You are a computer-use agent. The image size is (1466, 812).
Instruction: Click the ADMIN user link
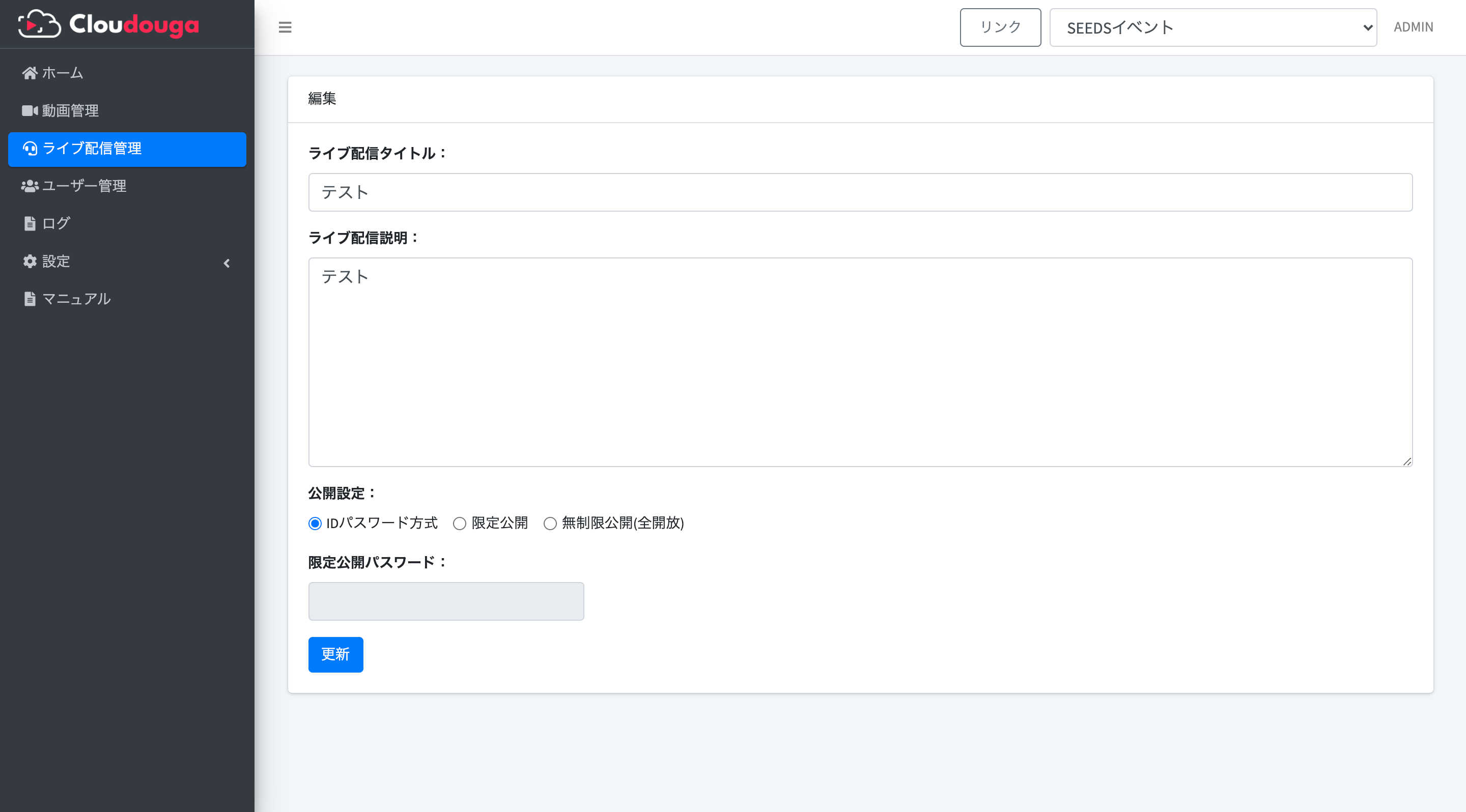(x=1413, y=27)
